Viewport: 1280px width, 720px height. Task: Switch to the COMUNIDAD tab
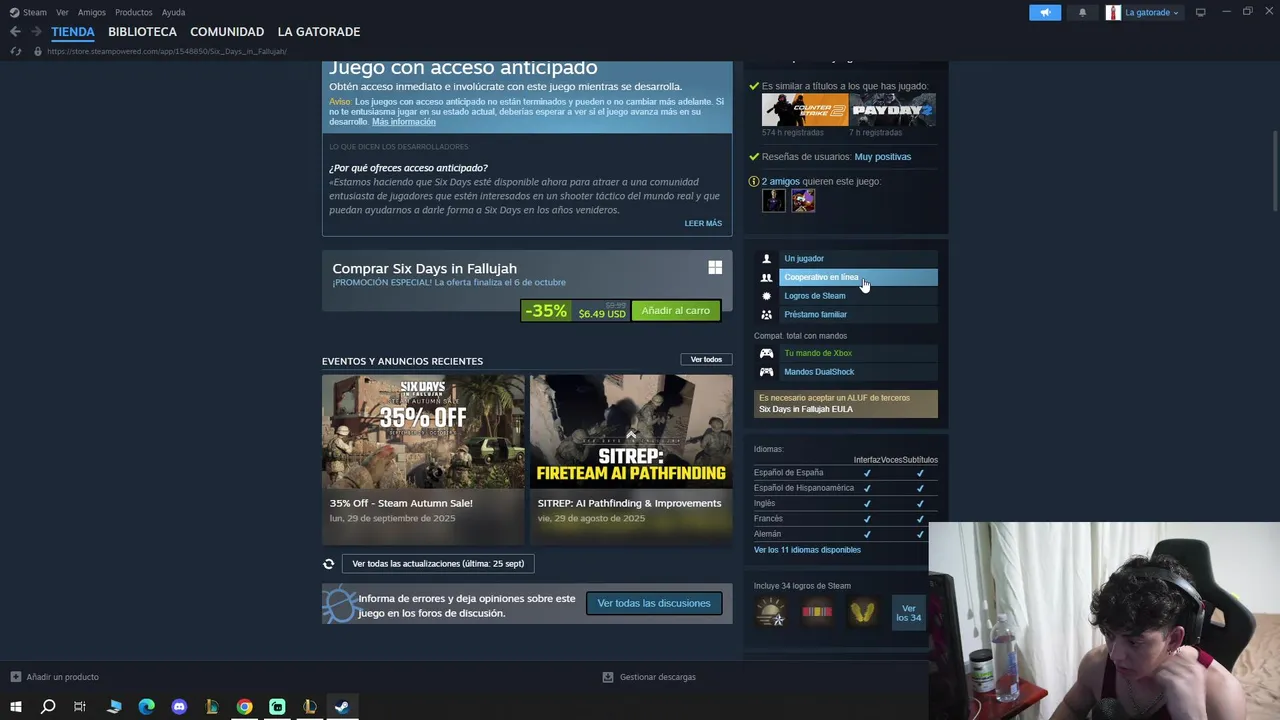click(x=227, y=32)
